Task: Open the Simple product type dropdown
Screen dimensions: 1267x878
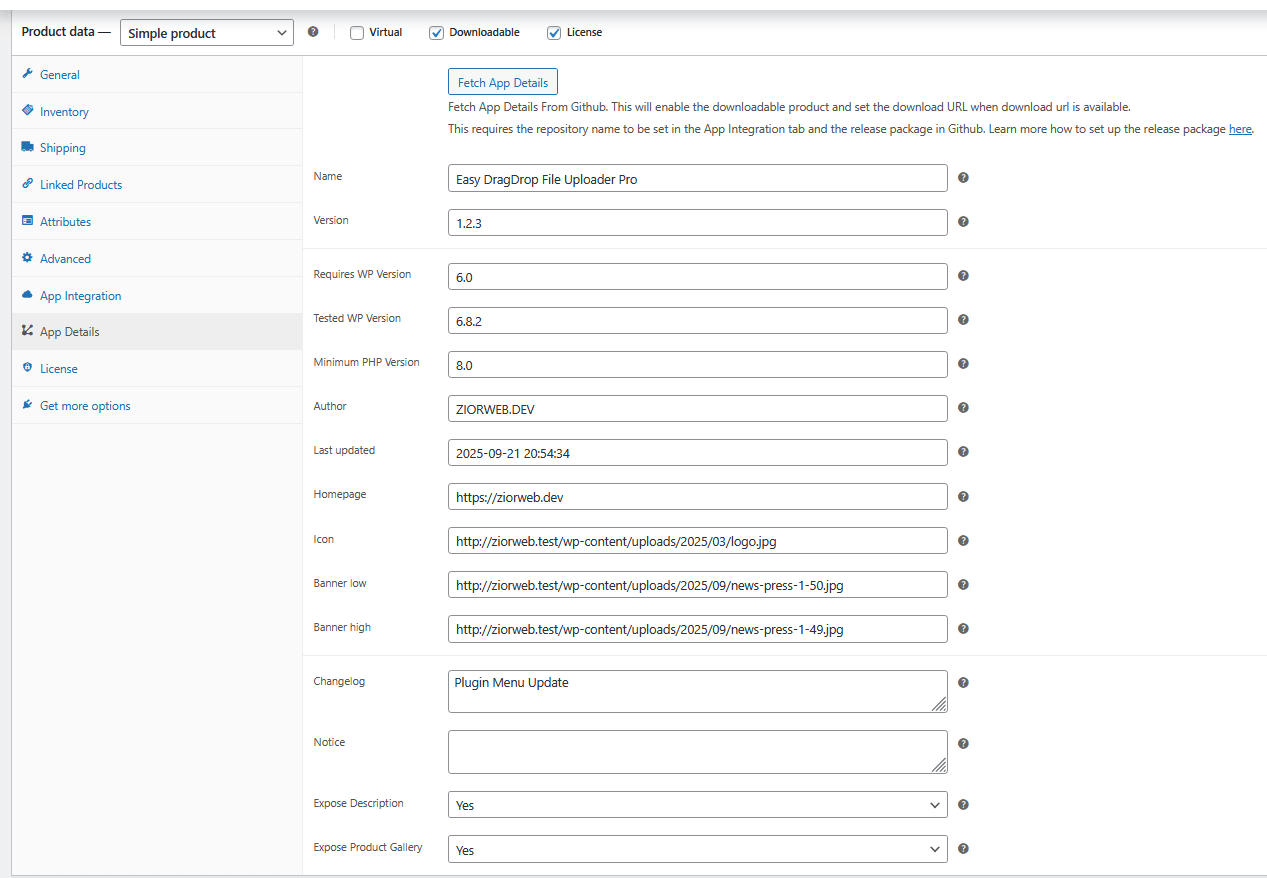Action: 207,33
